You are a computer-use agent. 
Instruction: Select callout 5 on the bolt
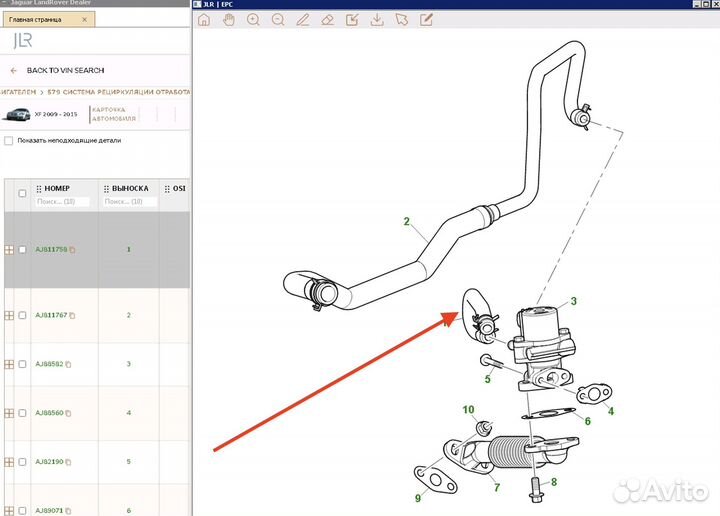click(x=488, y=379)
